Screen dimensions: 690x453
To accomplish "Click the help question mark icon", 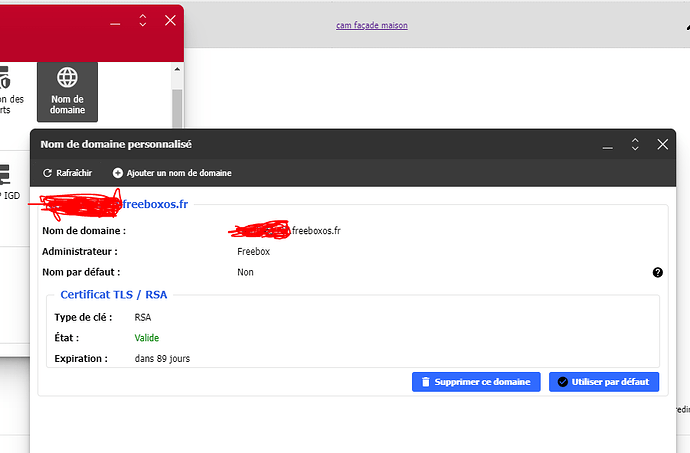I will point(657,273).
